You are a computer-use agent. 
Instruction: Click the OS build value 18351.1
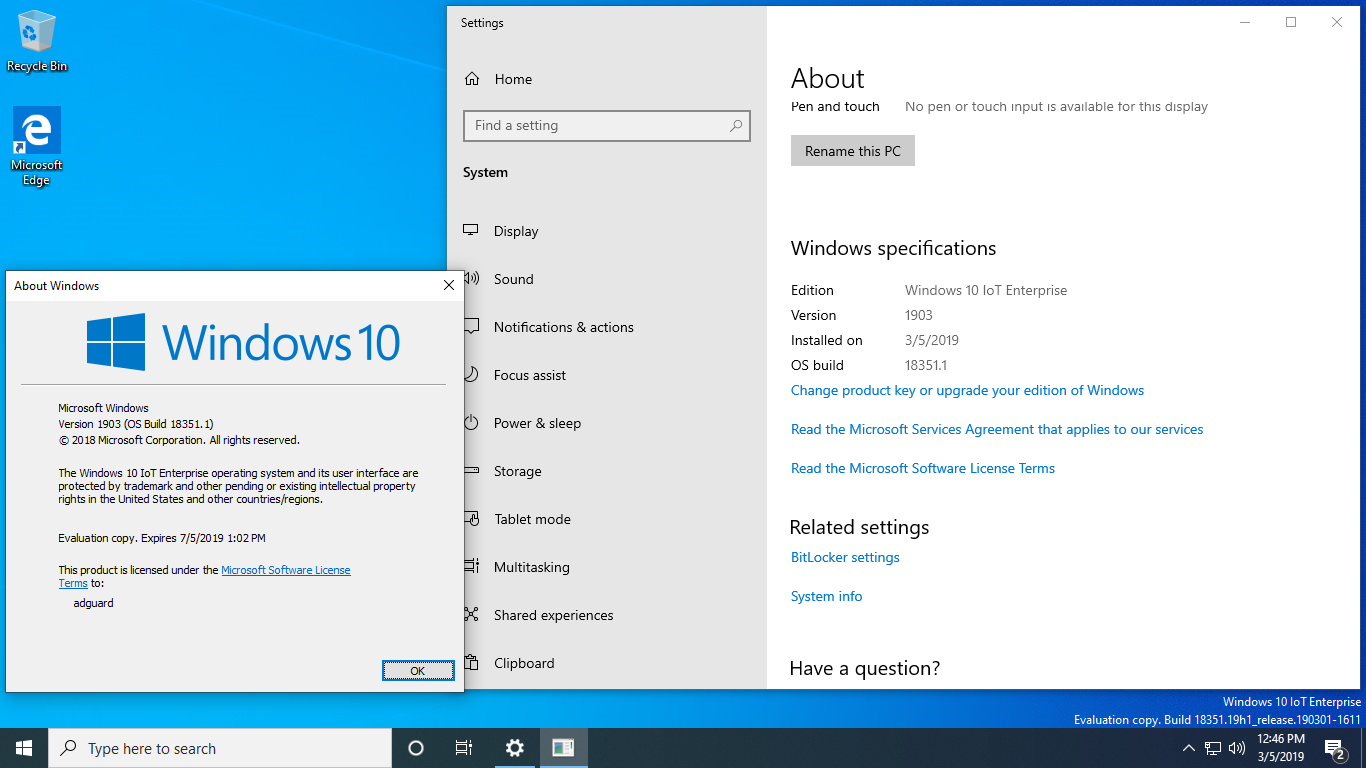pyautogui.click(x=926, y=365)
